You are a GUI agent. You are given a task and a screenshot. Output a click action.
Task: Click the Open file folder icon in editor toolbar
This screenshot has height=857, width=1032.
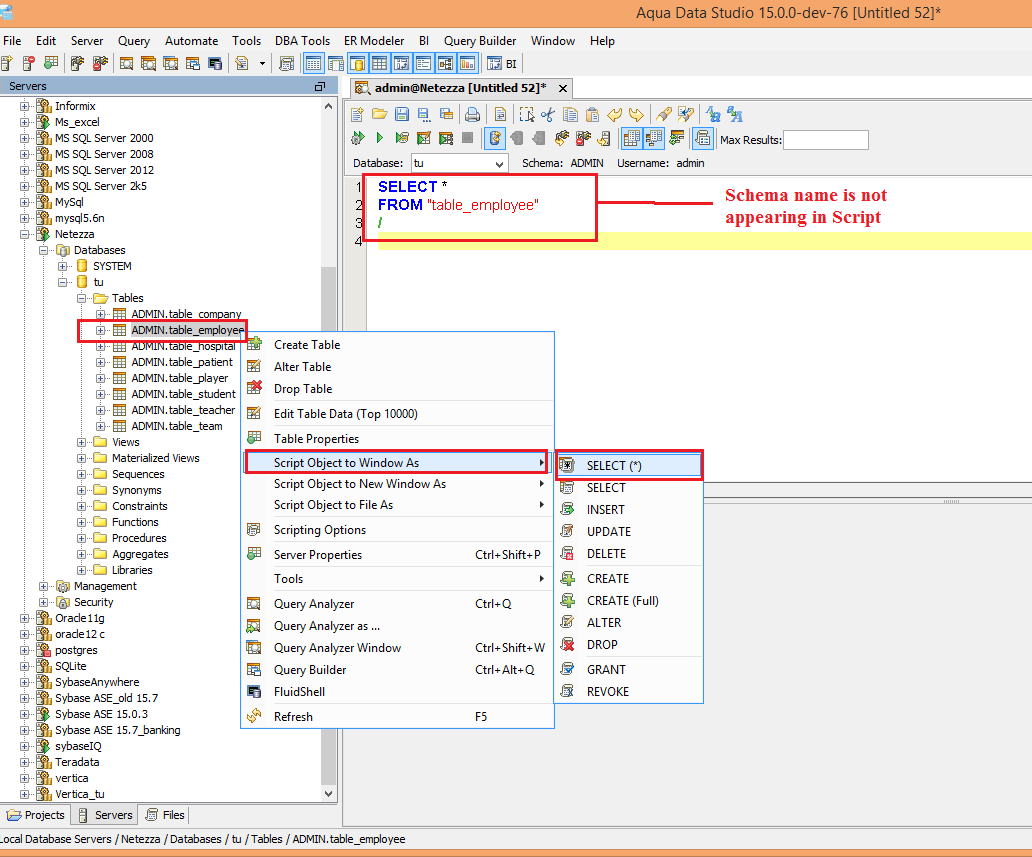379,115
